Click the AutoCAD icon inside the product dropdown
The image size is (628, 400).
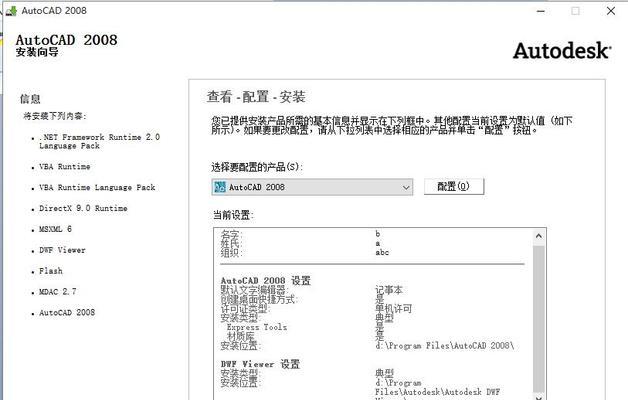(220, 187)
